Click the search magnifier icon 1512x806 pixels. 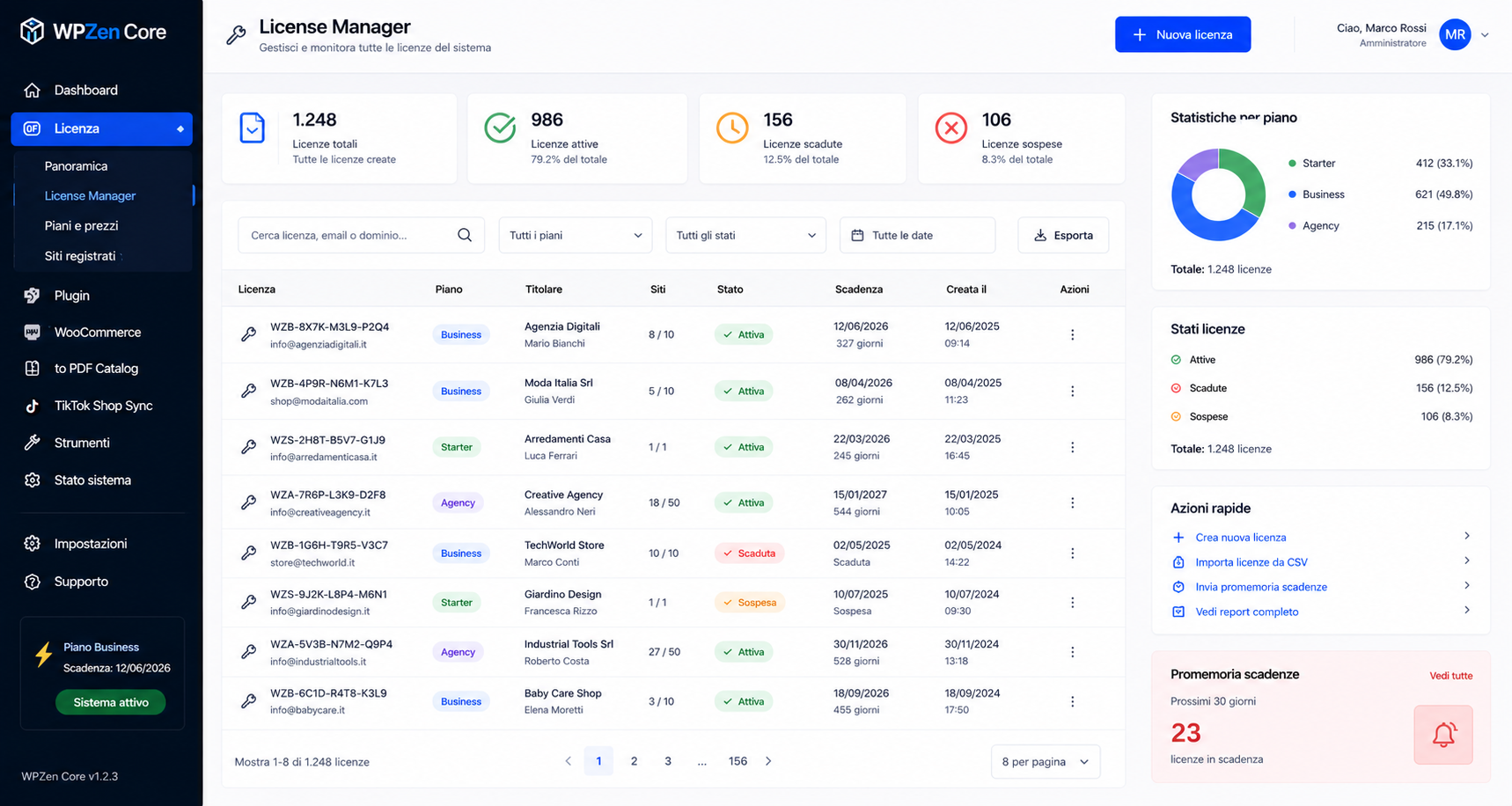pyautogui.click(x=465, y=235)
